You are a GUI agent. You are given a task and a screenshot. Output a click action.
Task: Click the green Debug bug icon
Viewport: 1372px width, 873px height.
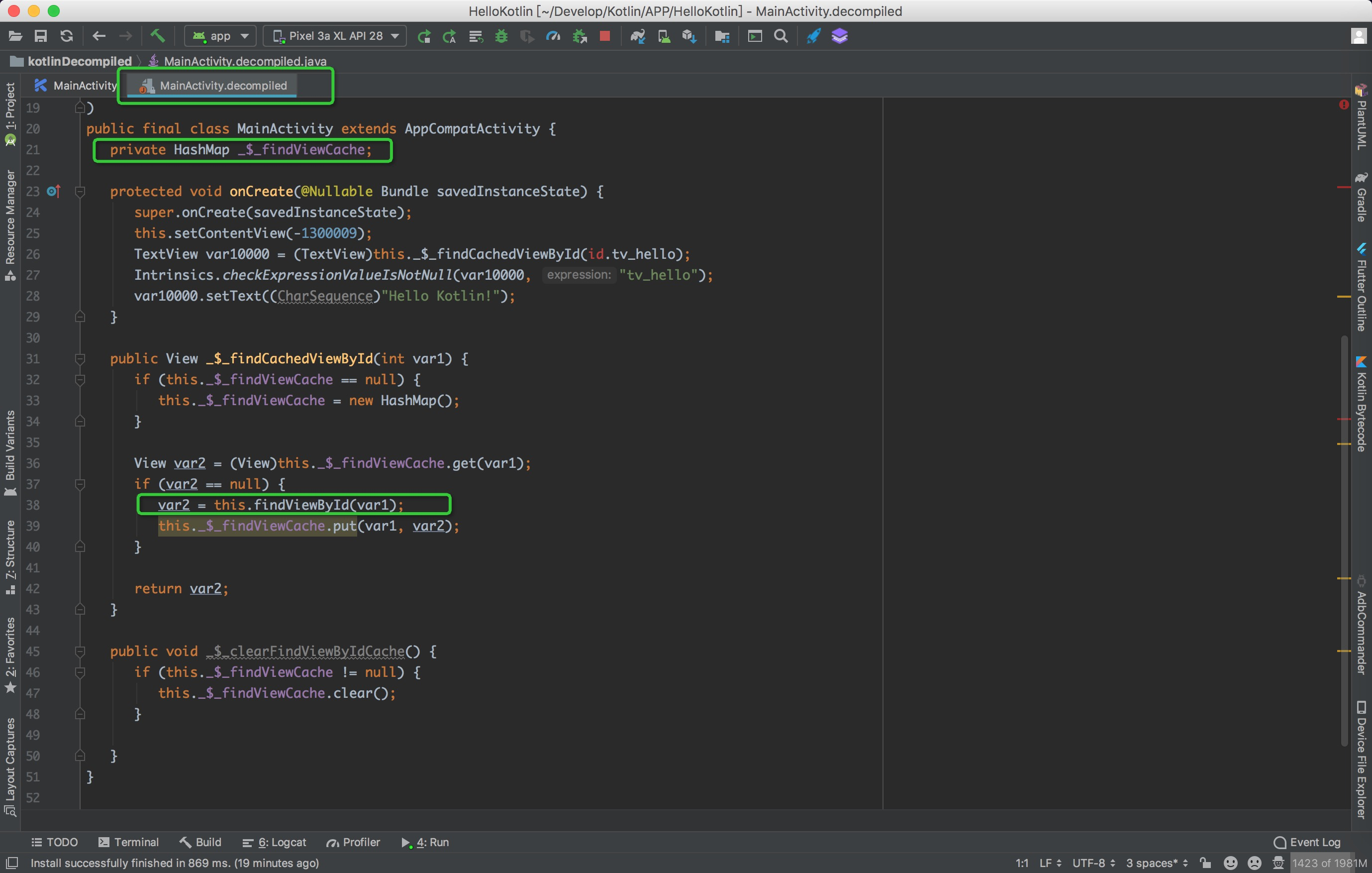[501, 36]
